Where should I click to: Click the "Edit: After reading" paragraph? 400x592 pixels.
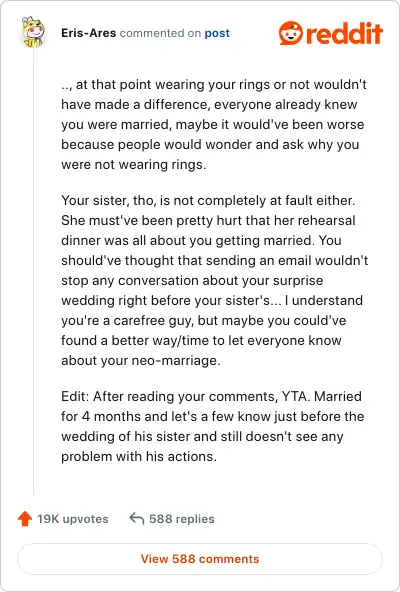pyautogui.click(x=213, y=426)
